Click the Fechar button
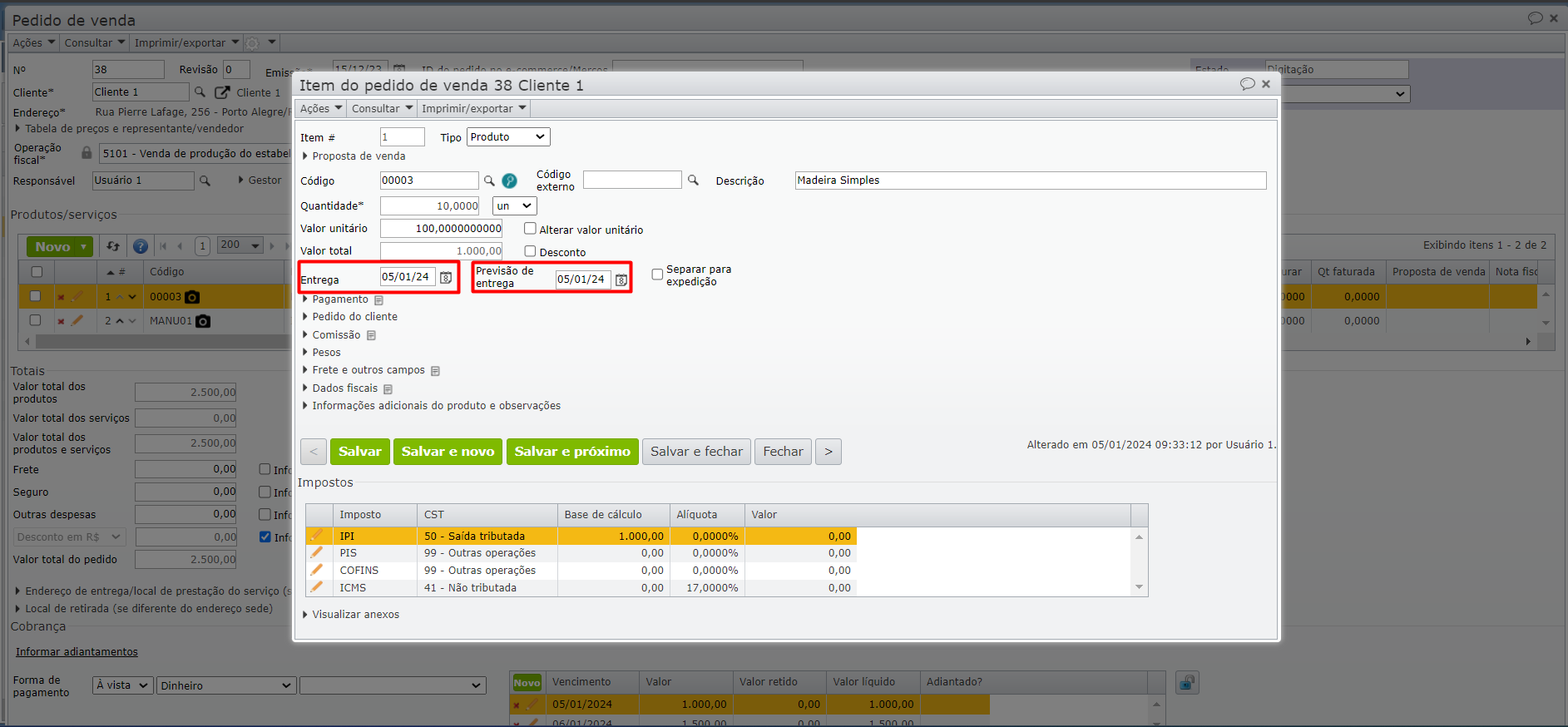The width and height of the screenshot is (1568, 727). (x=783, y=452)
